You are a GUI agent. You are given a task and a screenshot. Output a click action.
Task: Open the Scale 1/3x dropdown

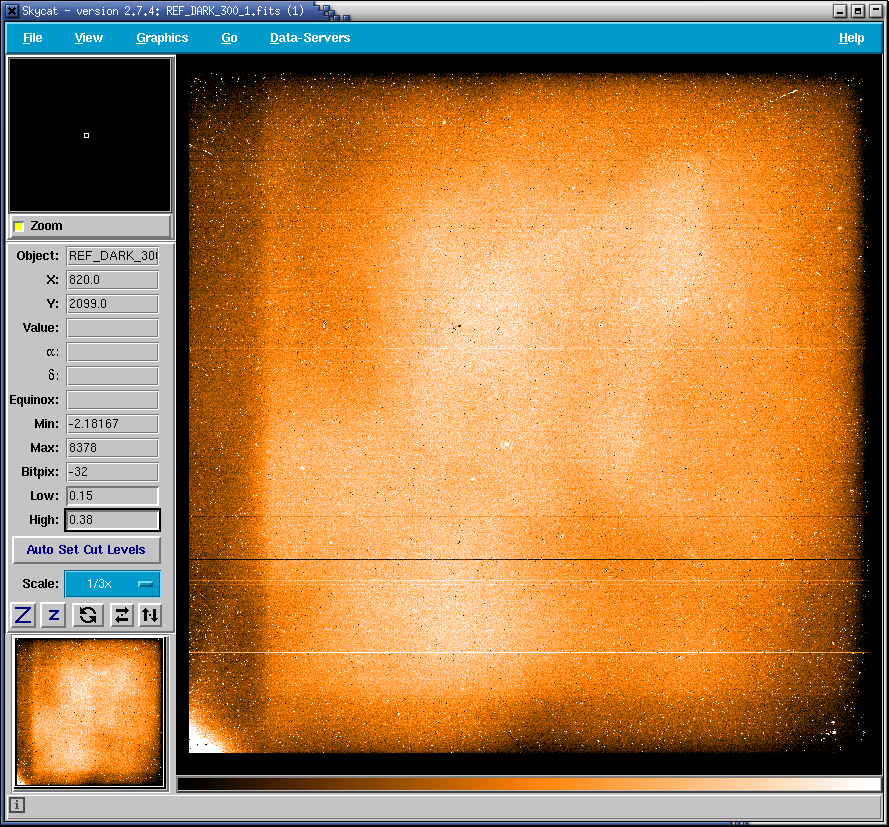tap(112, 584)
